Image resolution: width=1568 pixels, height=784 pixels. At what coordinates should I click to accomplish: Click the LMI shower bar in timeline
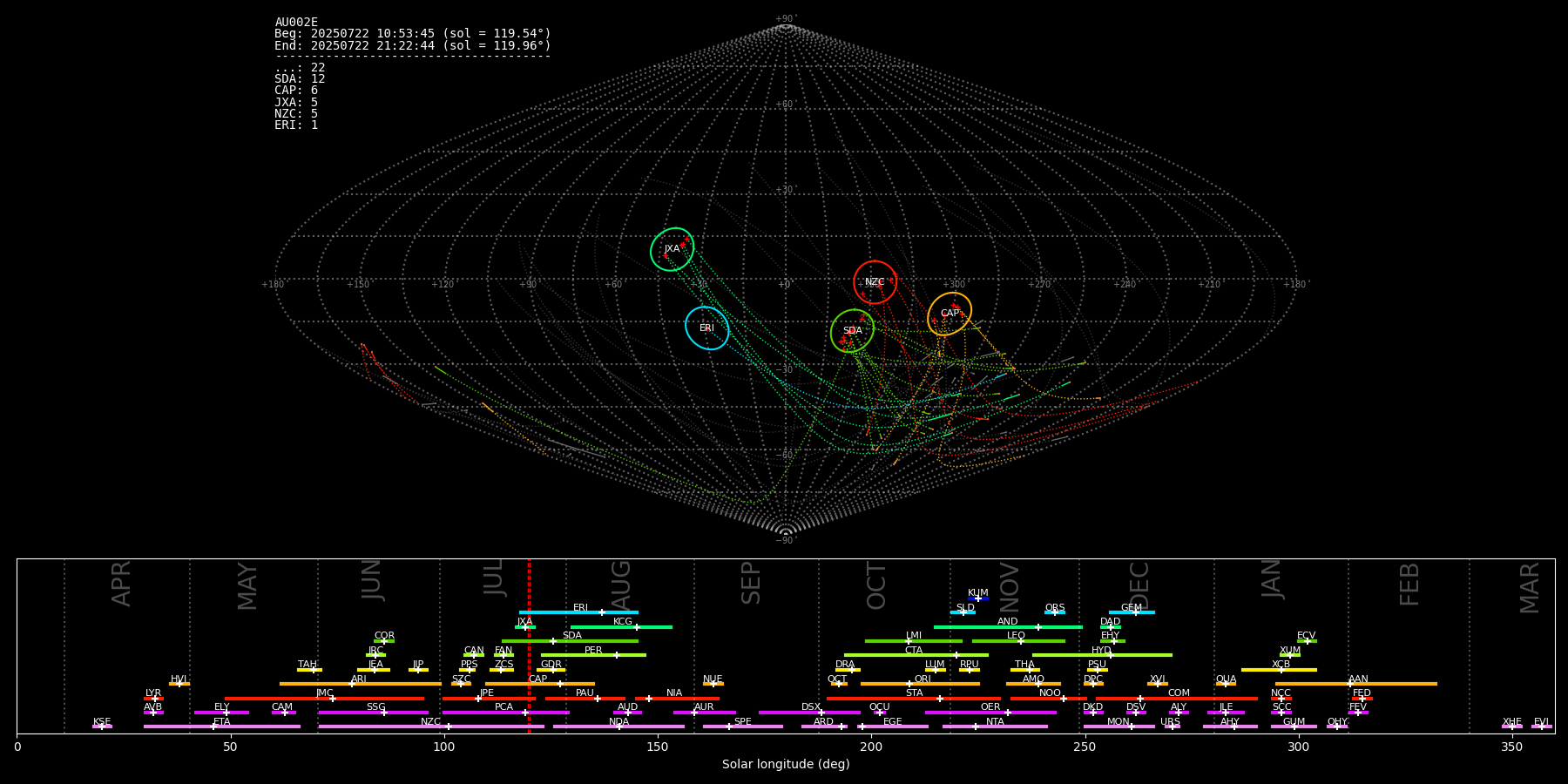[914, 641]
